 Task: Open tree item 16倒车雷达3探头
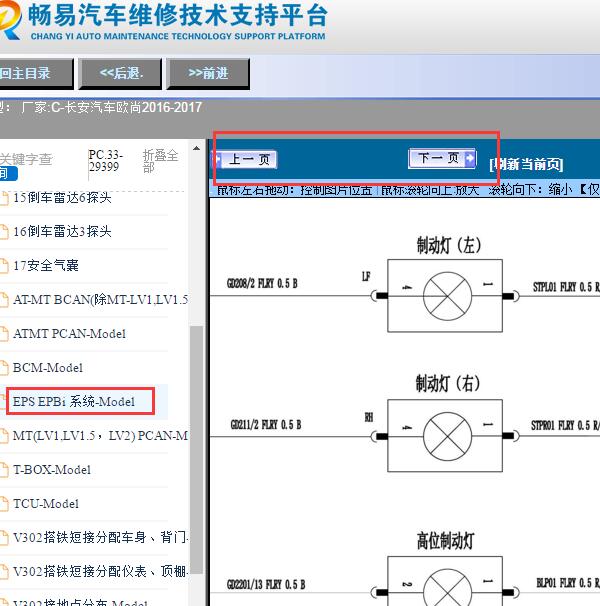pyautogui.click(x=62, y=232)
